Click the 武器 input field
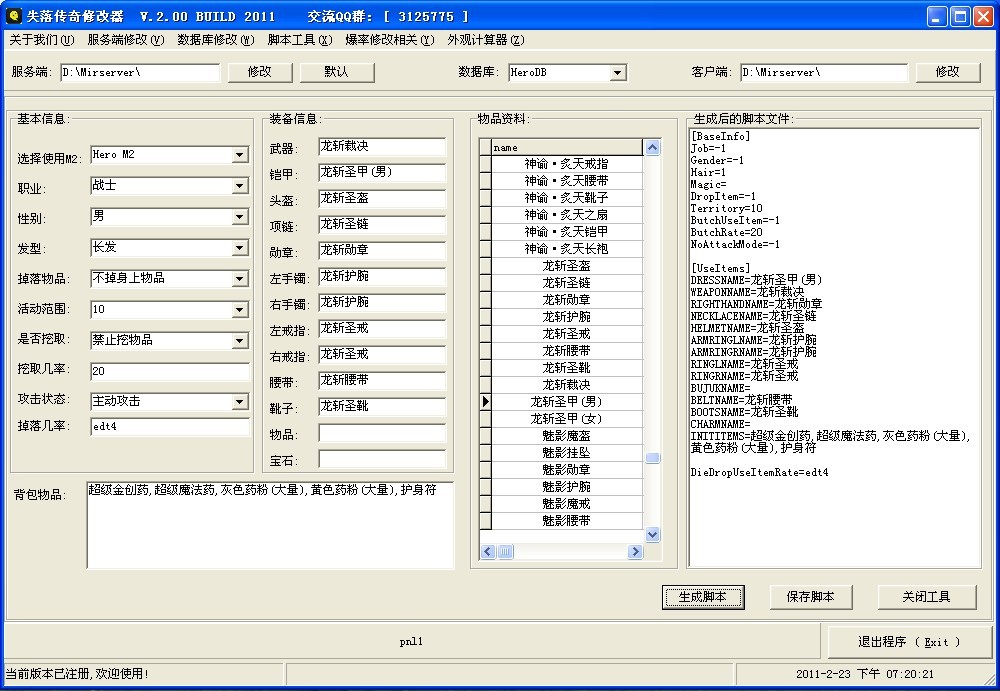The width and height of the screenshot is (1000, 691). (382, 147)
